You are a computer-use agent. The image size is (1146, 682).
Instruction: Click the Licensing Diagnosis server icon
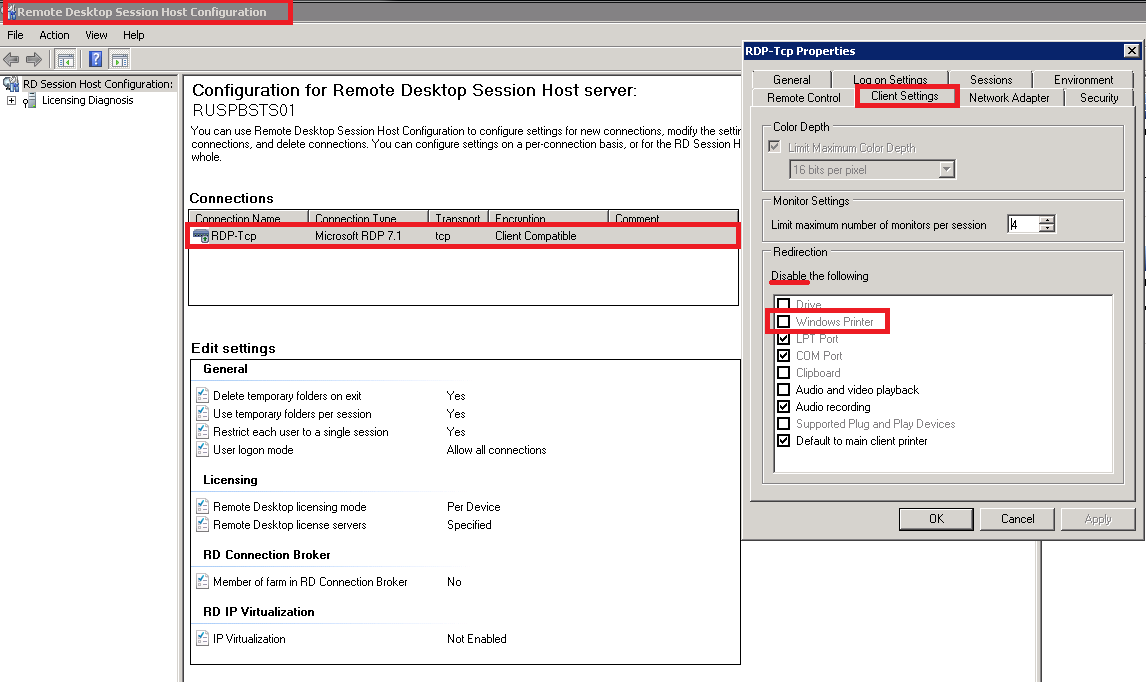30,100
